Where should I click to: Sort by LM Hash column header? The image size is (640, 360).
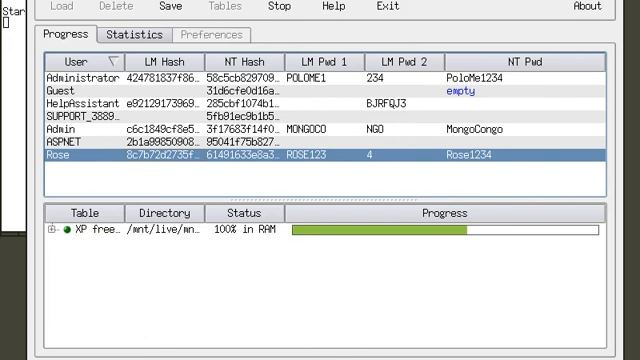click(x=164, y=62)
